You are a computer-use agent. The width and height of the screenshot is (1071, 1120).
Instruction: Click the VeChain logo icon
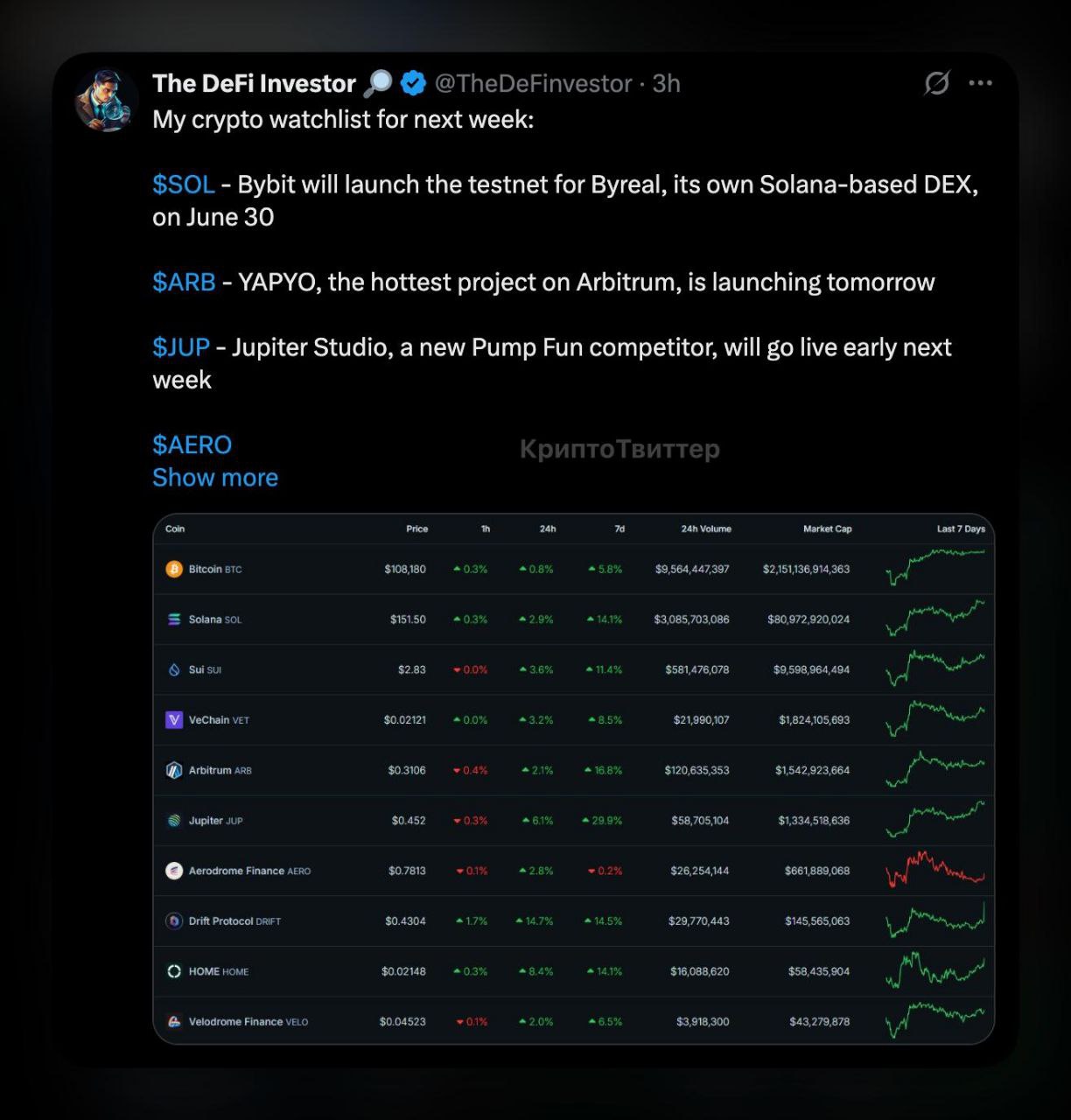coord(174,720)
